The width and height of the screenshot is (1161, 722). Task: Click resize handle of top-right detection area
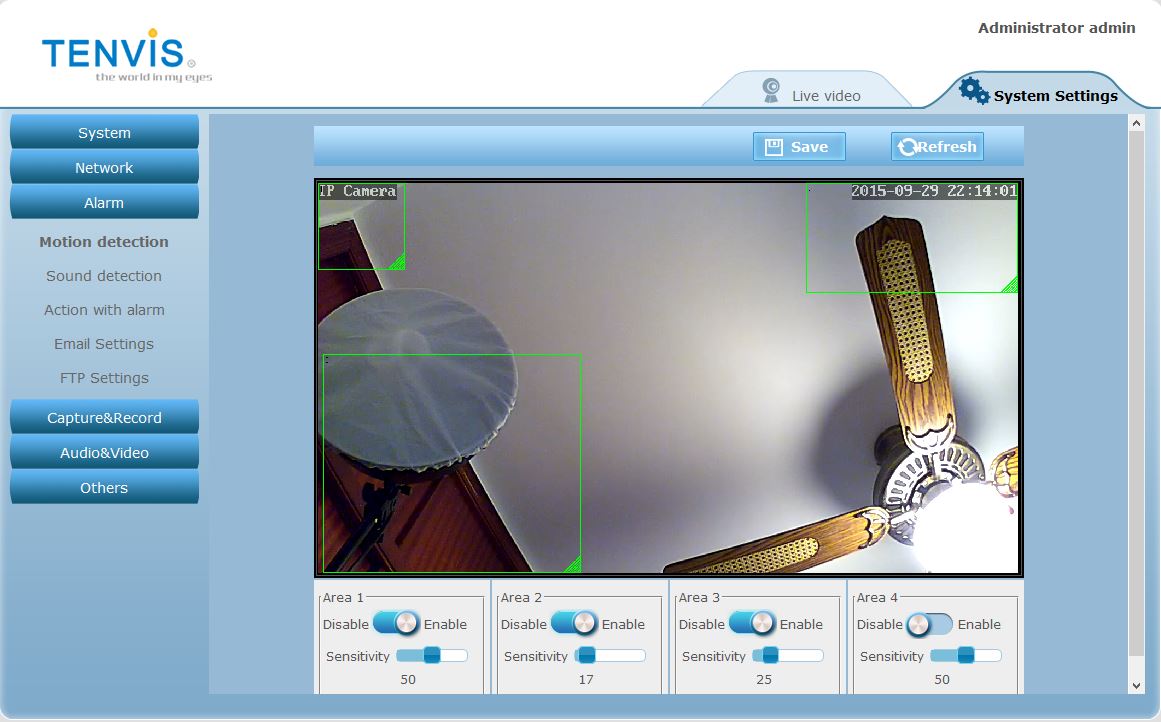[1010, 285]
